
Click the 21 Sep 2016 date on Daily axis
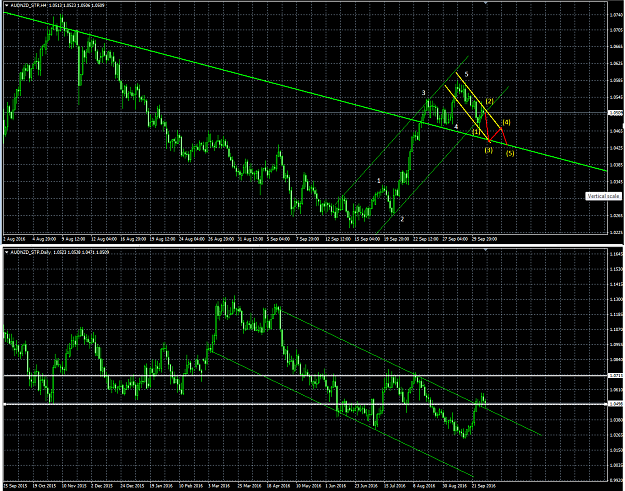pos(484,486)
